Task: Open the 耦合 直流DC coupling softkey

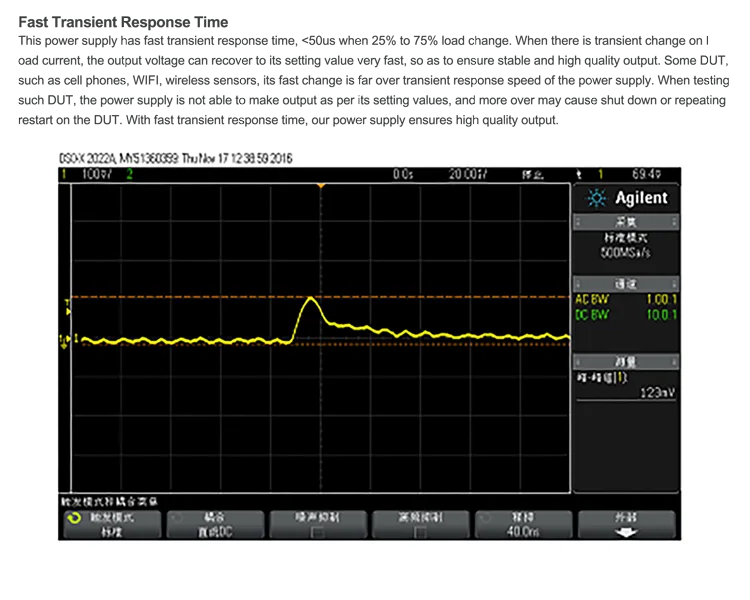Action: pos(214,525)
